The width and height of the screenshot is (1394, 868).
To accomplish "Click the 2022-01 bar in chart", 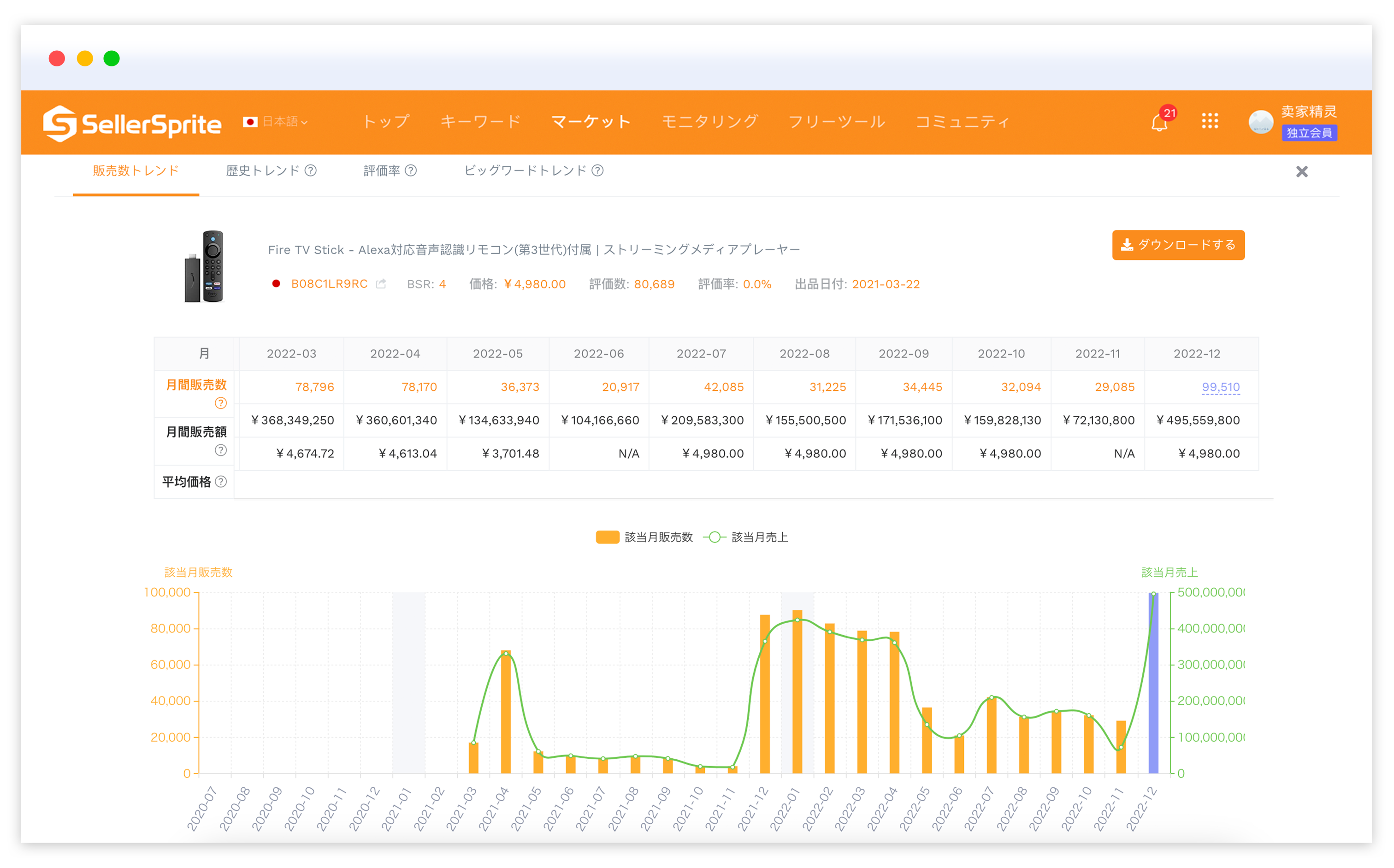I will 797,692.
